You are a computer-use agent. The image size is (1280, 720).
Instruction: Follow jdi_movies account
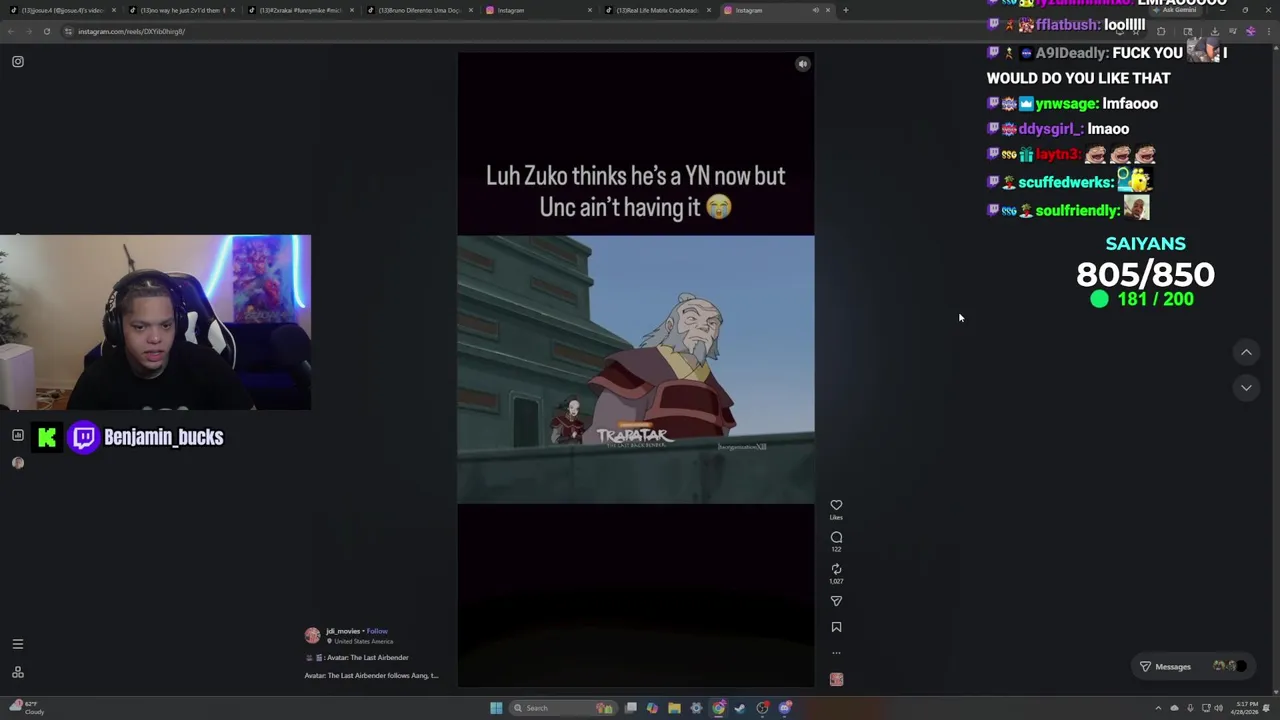[377, 631]
